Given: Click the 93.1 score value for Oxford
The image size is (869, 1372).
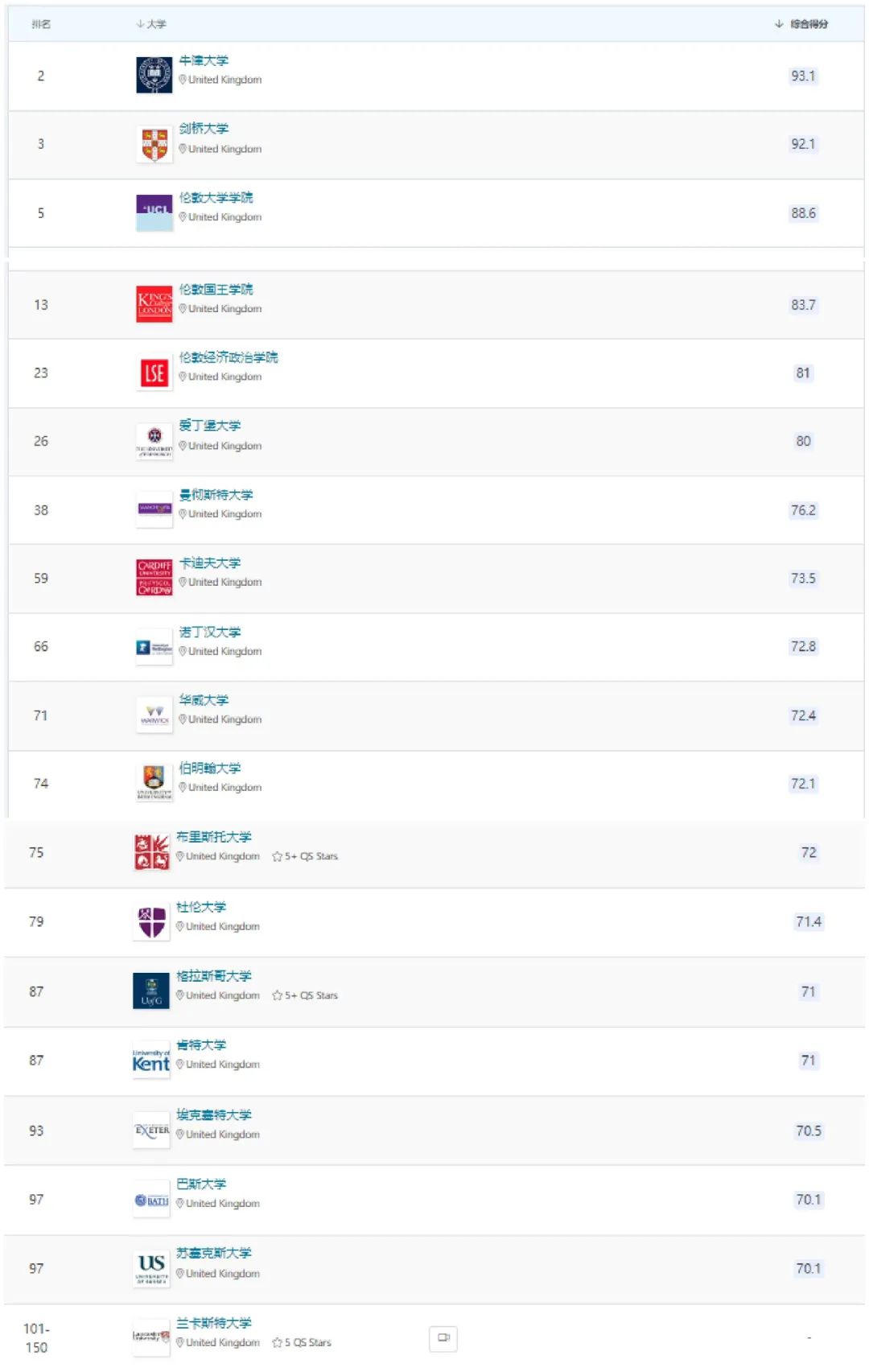Looking at the screenshot, I should click(x=802, y=76).
